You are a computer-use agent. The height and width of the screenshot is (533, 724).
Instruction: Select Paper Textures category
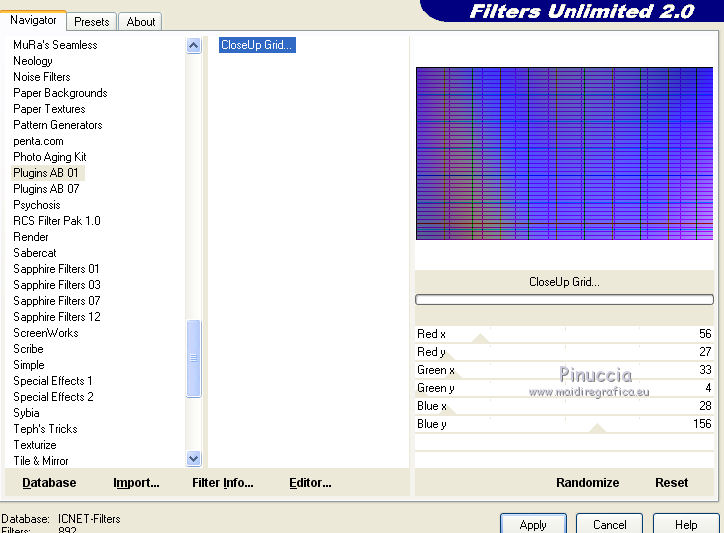pyautogui.click(x=49, y=109)
